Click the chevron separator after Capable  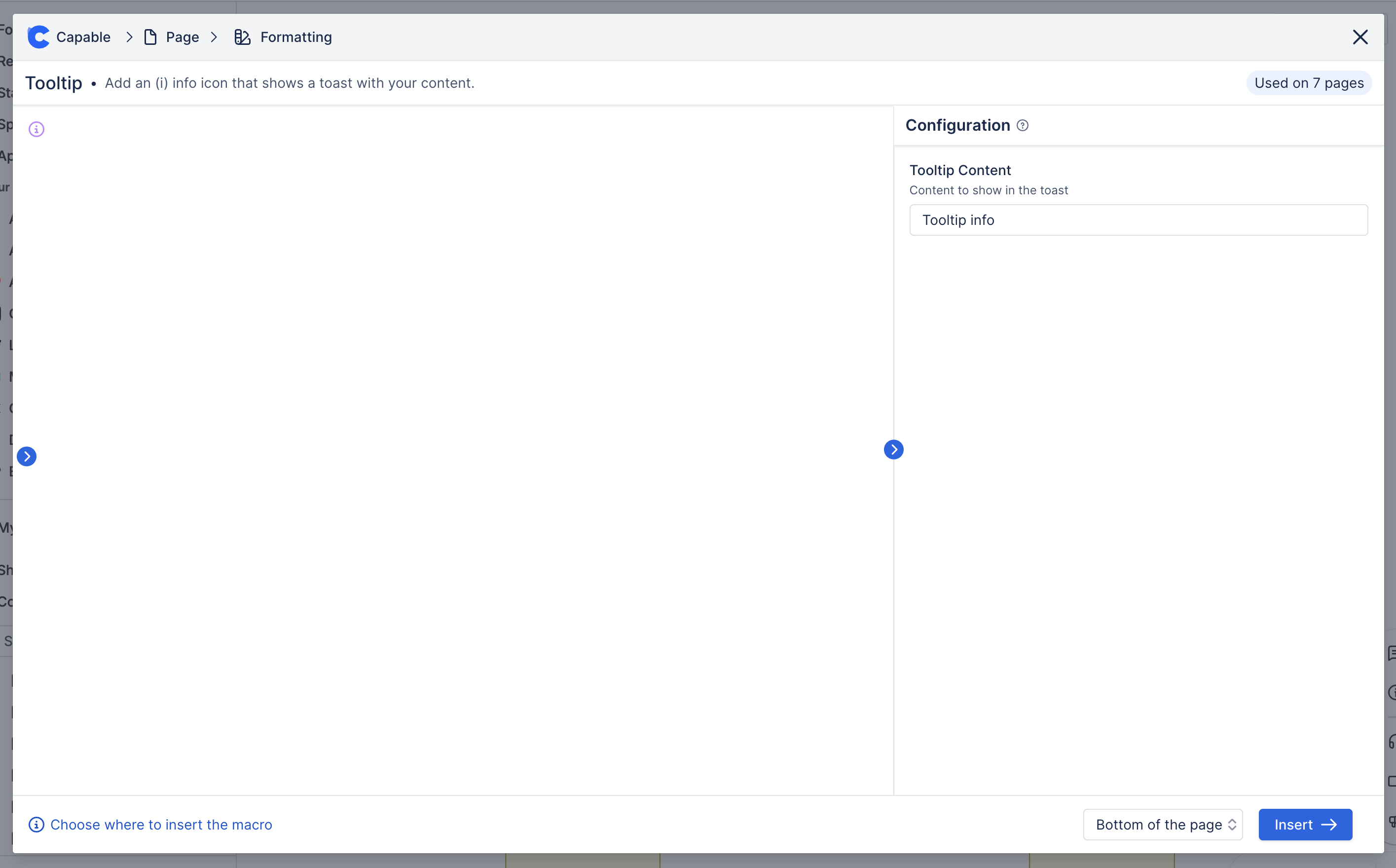tap(129, 37)
